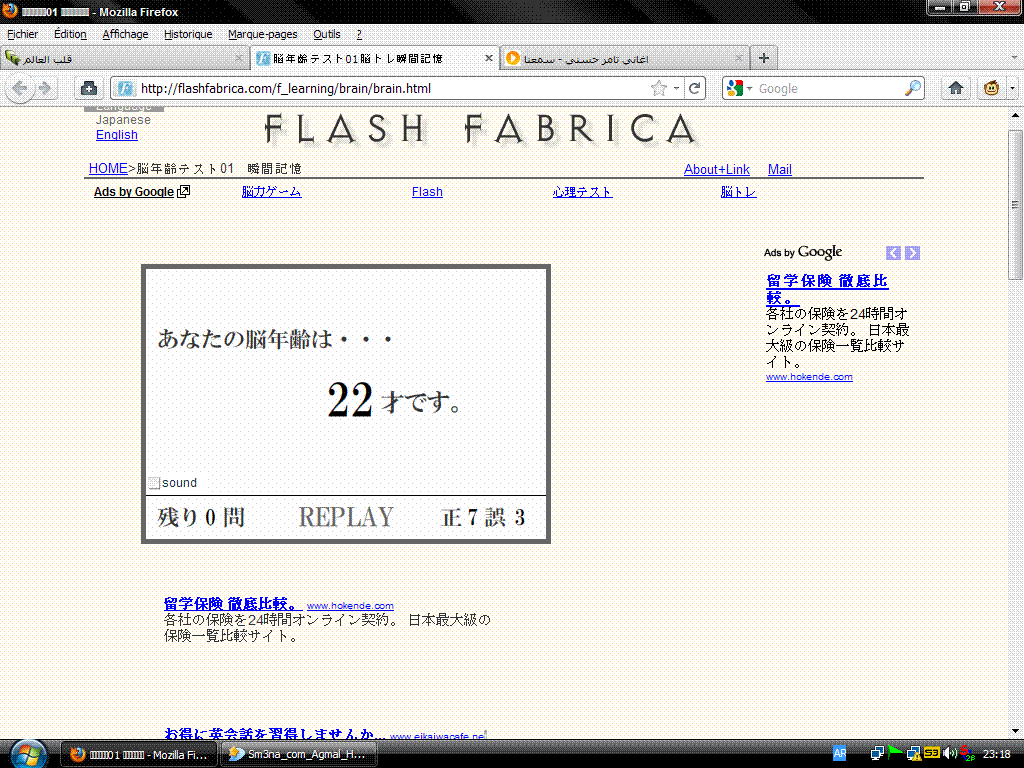
Task: Click the green flag tray icon
Action: pos(895,752)
